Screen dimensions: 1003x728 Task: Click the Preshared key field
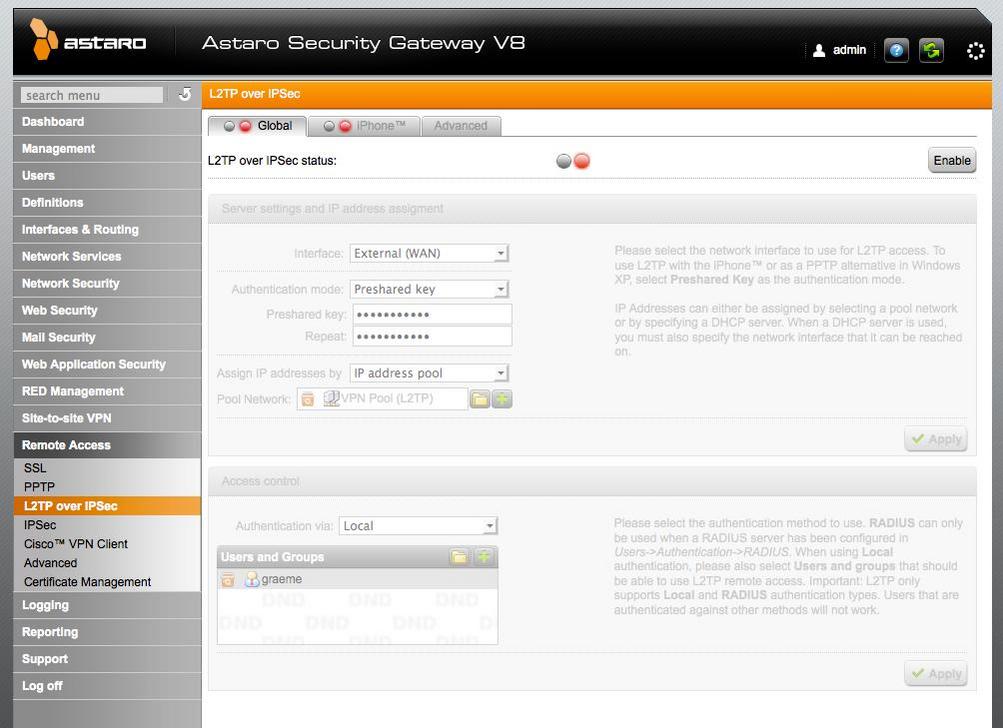[432, 315]
